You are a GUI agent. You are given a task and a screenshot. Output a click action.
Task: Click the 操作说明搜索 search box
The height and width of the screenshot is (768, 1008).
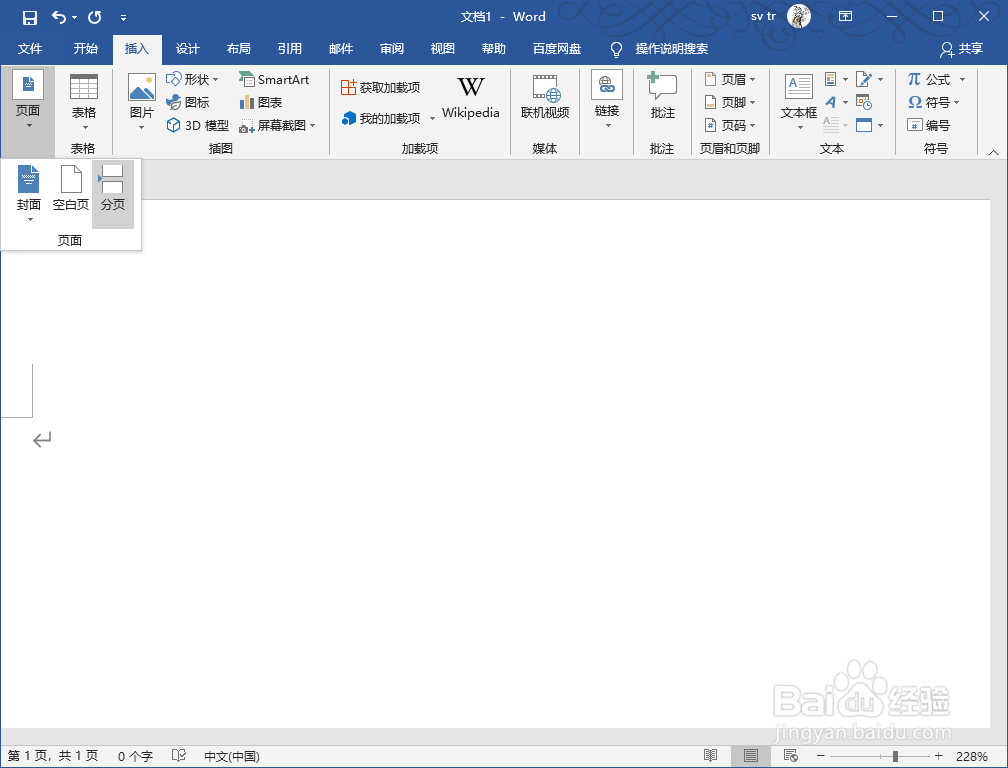point(671,49)
